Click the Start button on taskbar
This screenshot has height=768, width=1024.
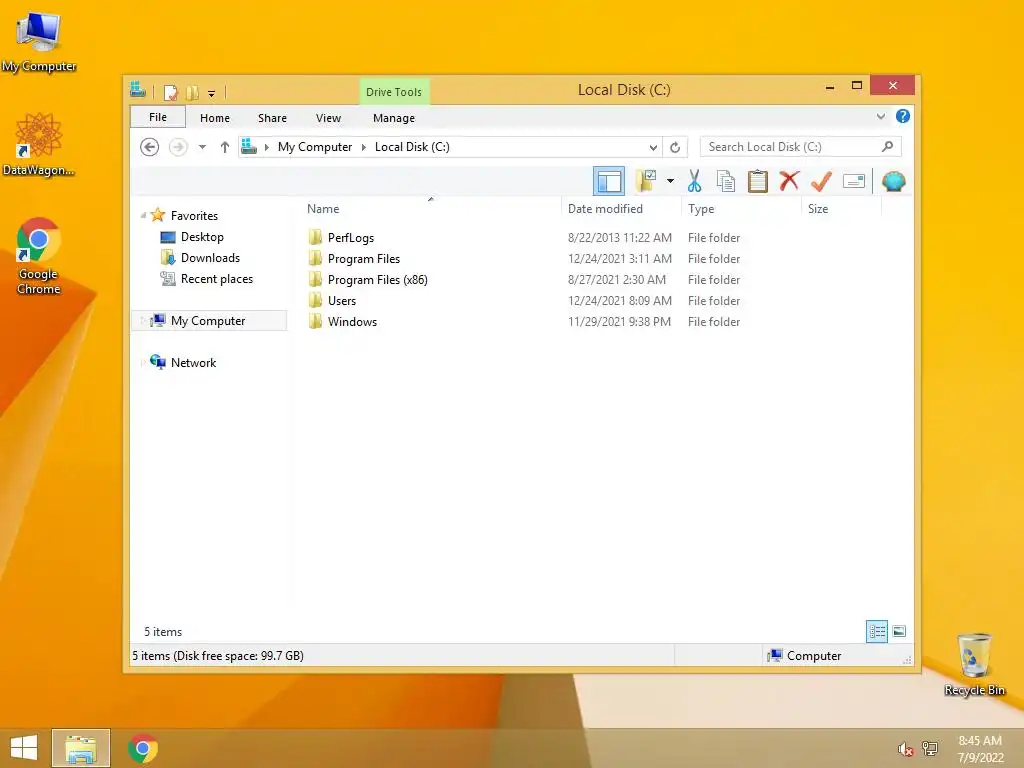click(24, 748)
